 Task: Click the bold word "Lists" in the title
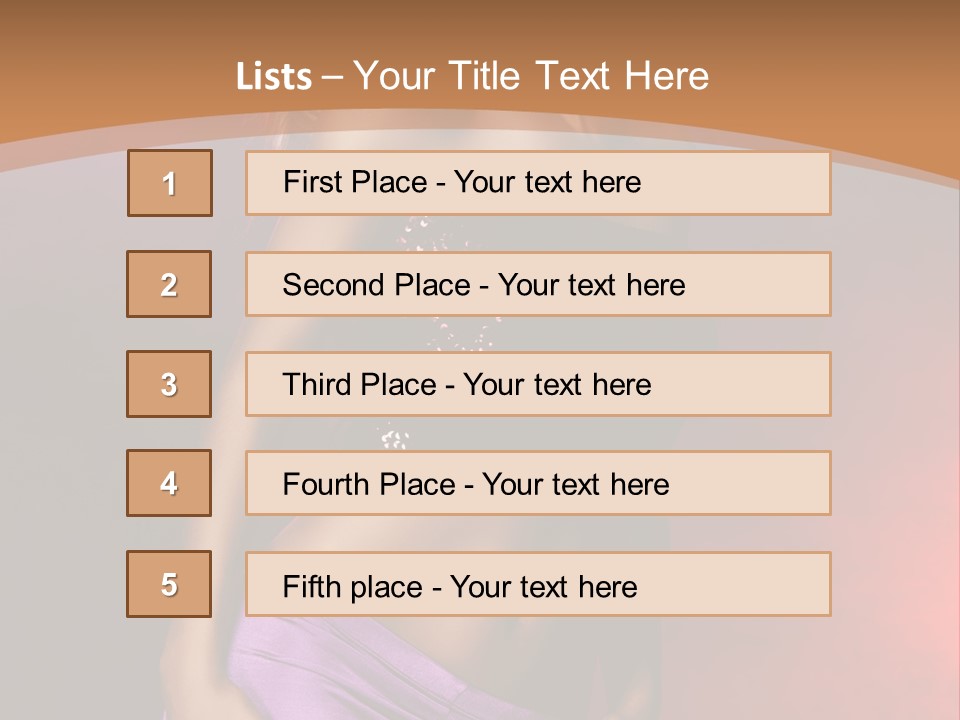274,77
